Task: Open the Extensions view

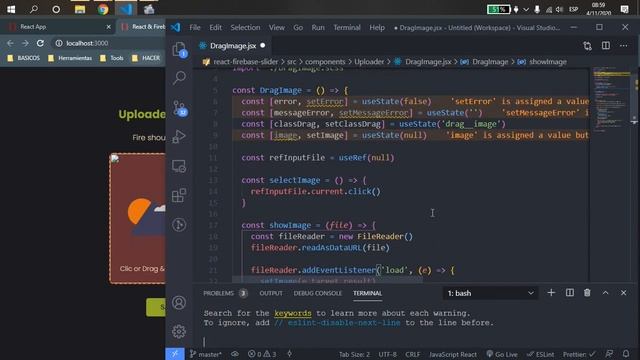Action: pyautogui.click(x=179, y=195)
